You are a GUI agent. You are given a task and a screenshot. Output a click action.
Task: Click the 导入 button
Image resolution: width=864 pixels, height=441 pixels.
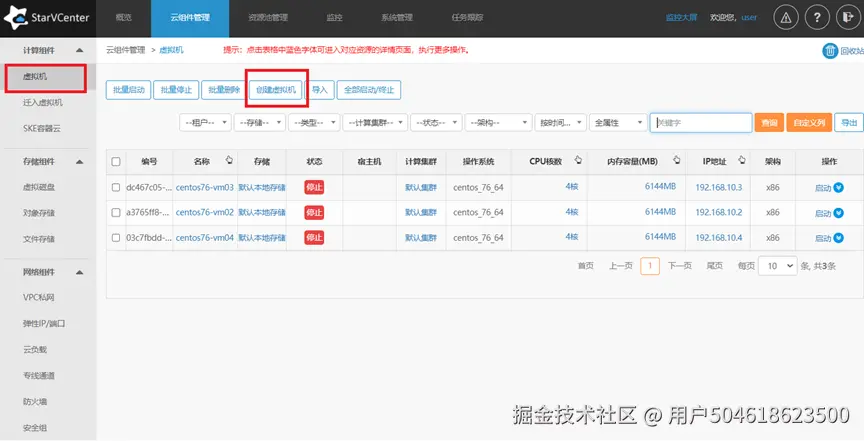(x=320, y=90)
